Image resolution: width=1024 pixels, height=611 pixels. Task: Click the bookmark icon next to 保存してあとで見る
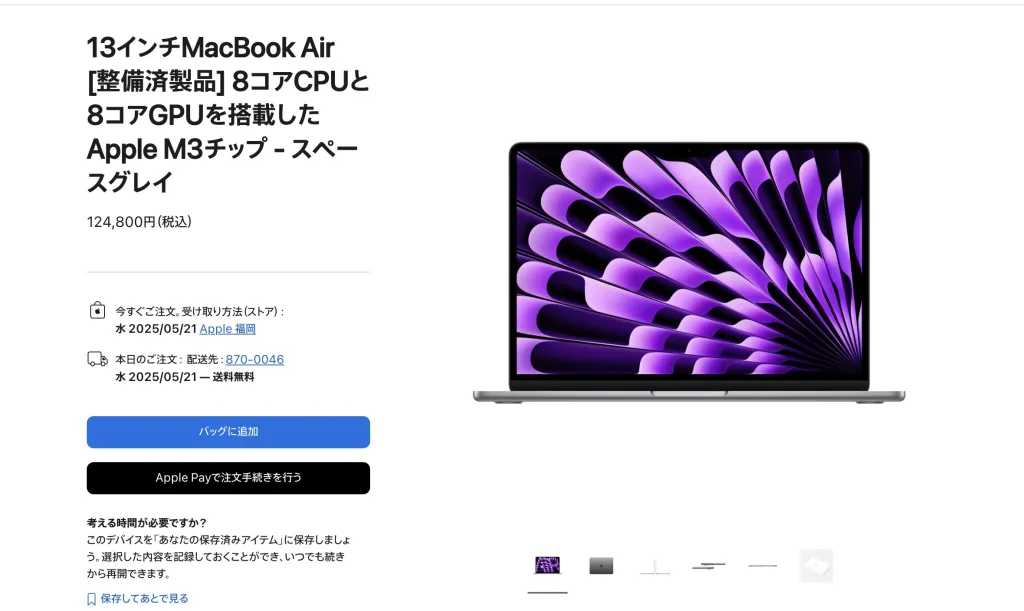(x=91, y=599)
